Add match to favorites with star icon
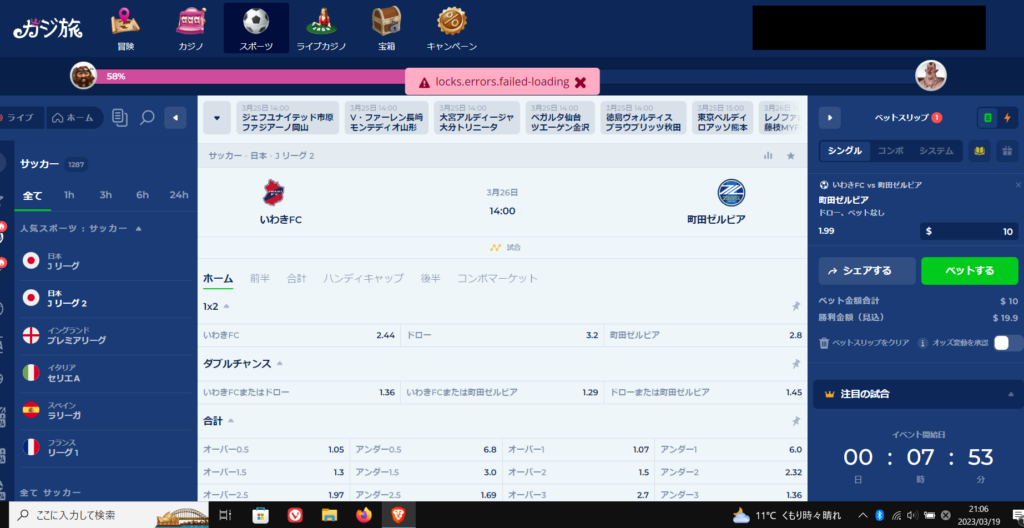 click(791, 156)
